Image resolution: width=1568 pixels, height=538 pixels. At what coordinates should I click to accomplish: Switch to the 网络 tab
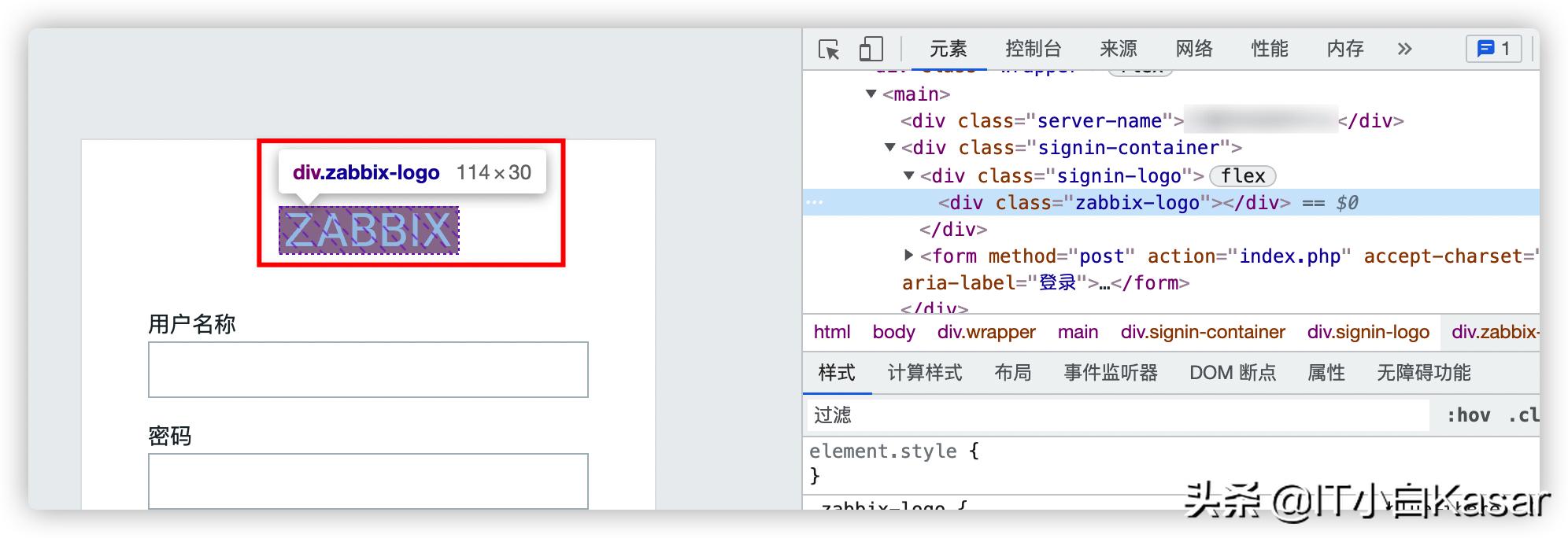pos(1194,49)
